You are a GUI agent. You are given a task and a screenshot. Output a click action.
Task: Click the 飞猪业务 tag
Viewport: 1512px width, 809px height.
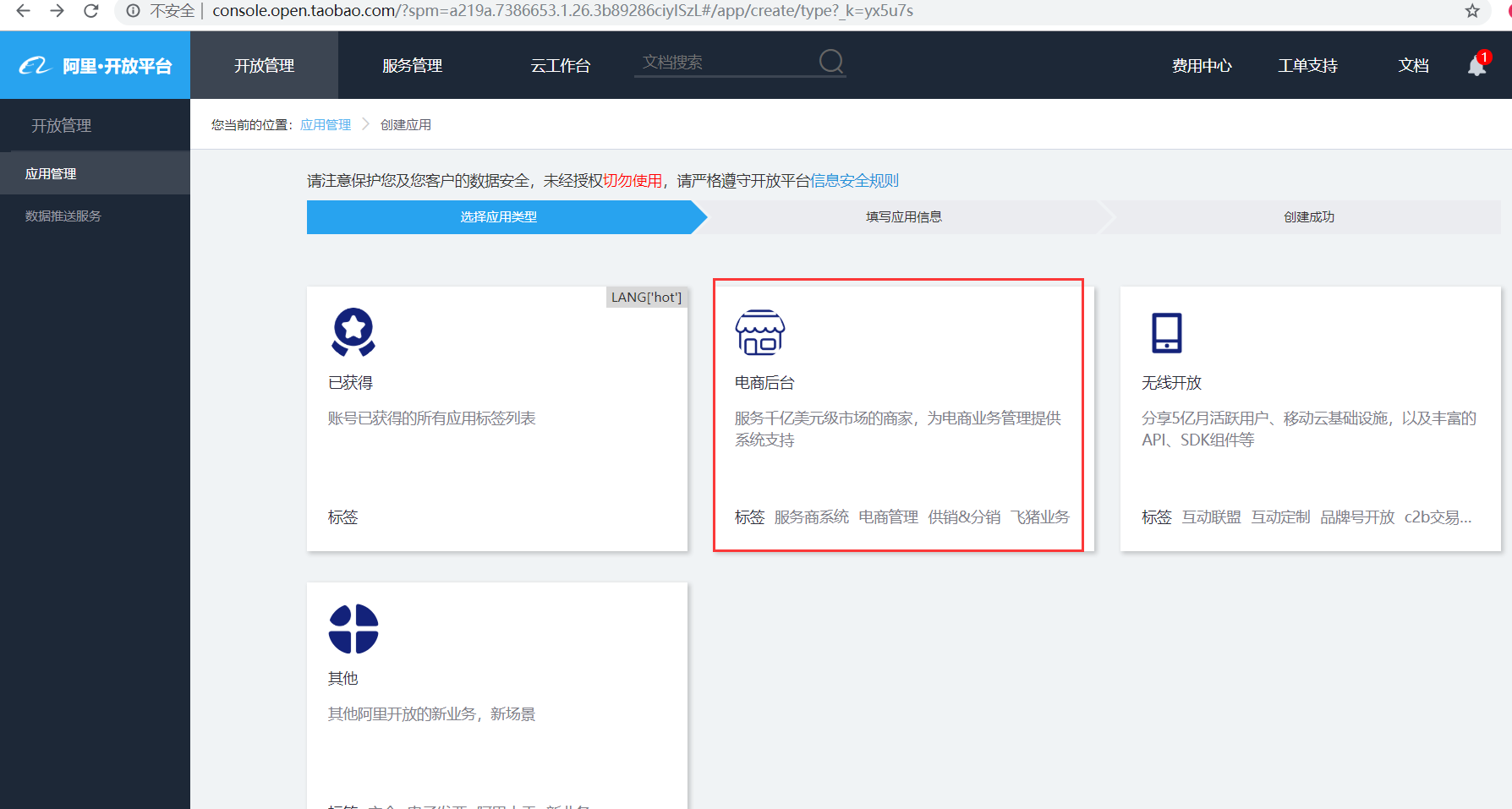coord(1039,517)
